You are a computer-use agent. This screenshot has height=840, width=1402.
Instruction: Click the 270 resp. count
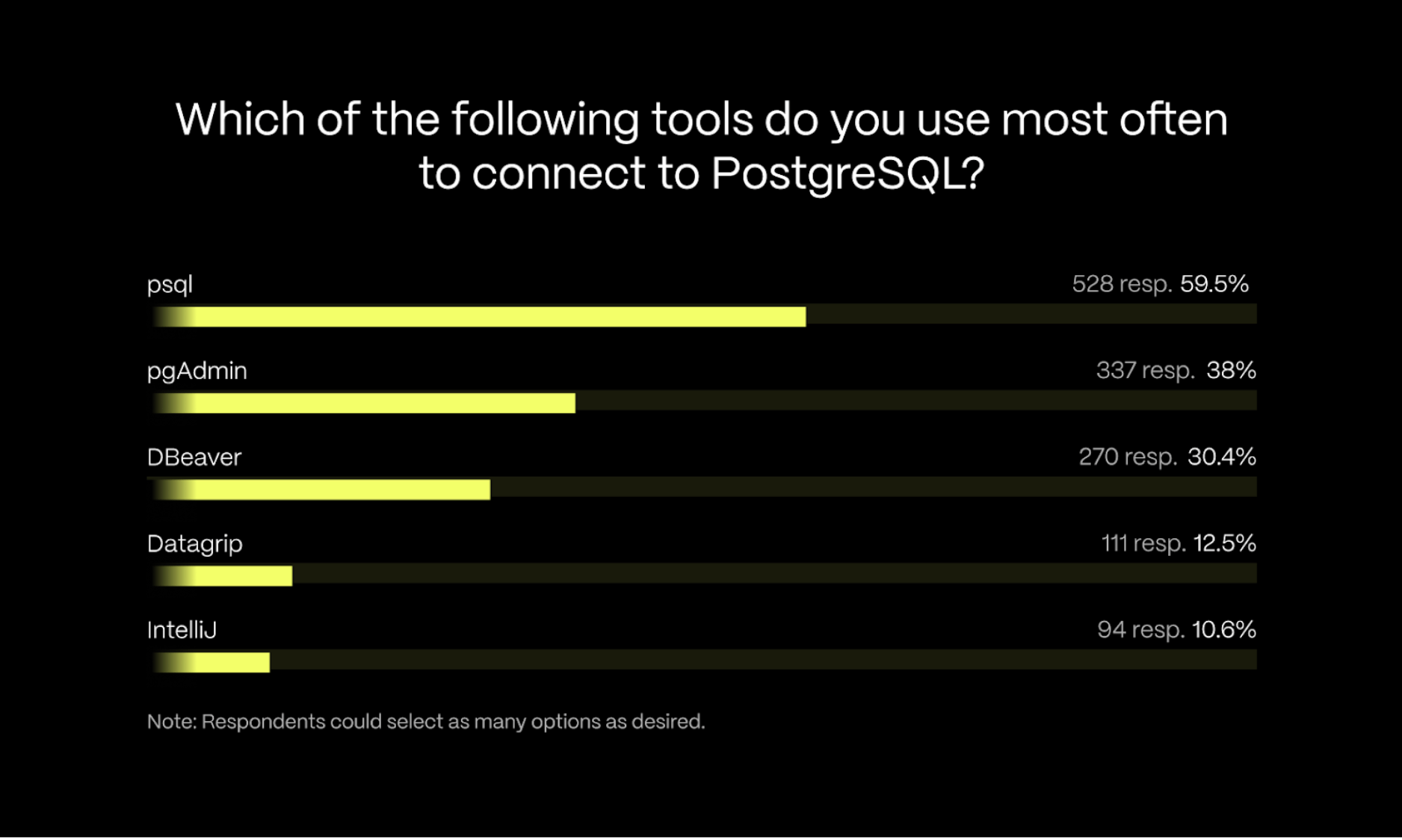[x=1127, y=457]
